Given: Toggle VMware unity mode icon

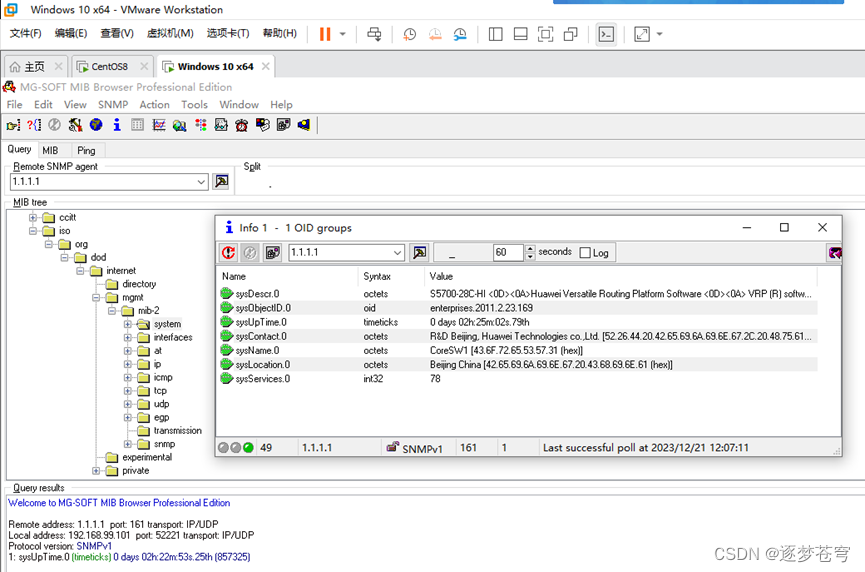Looking at the screenshot, I should 570,34.
